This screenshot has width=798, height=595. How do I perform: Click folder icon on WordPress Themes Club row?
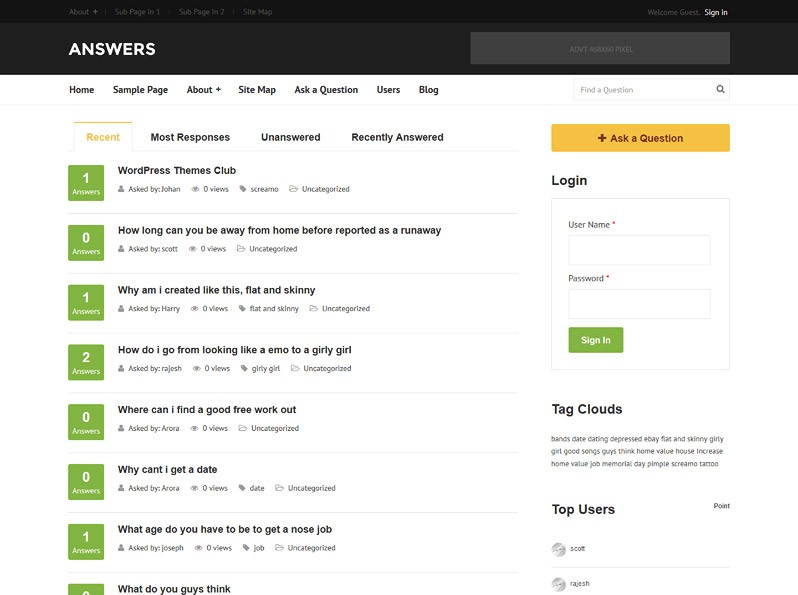[x=293, y=189]
